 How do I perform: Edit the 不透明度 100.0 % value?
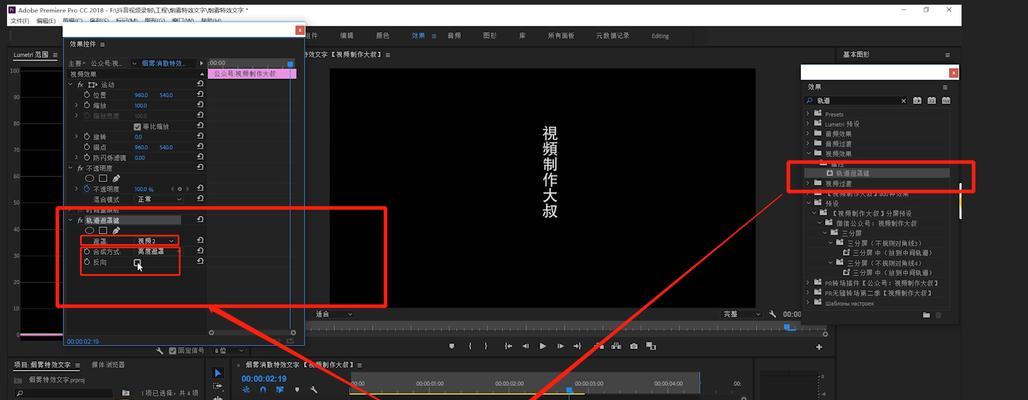tap(144, 189)
